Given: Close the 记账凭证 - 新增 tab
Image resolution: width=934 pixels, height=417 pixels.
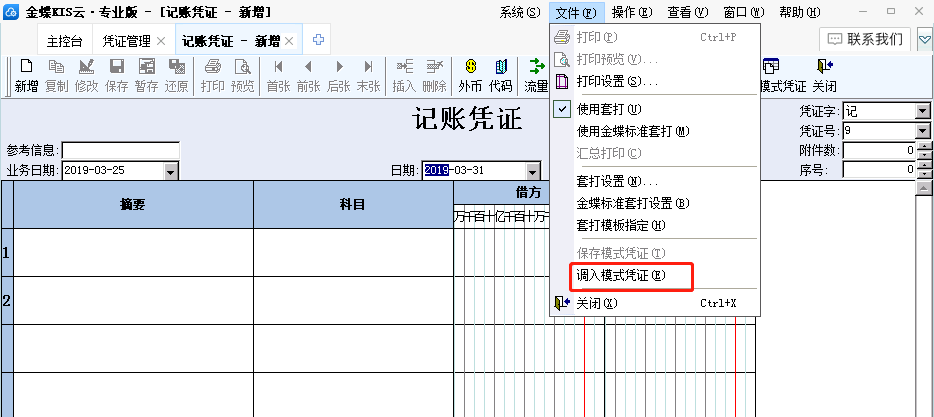Looking at the screenshot, I should (289, 41).
